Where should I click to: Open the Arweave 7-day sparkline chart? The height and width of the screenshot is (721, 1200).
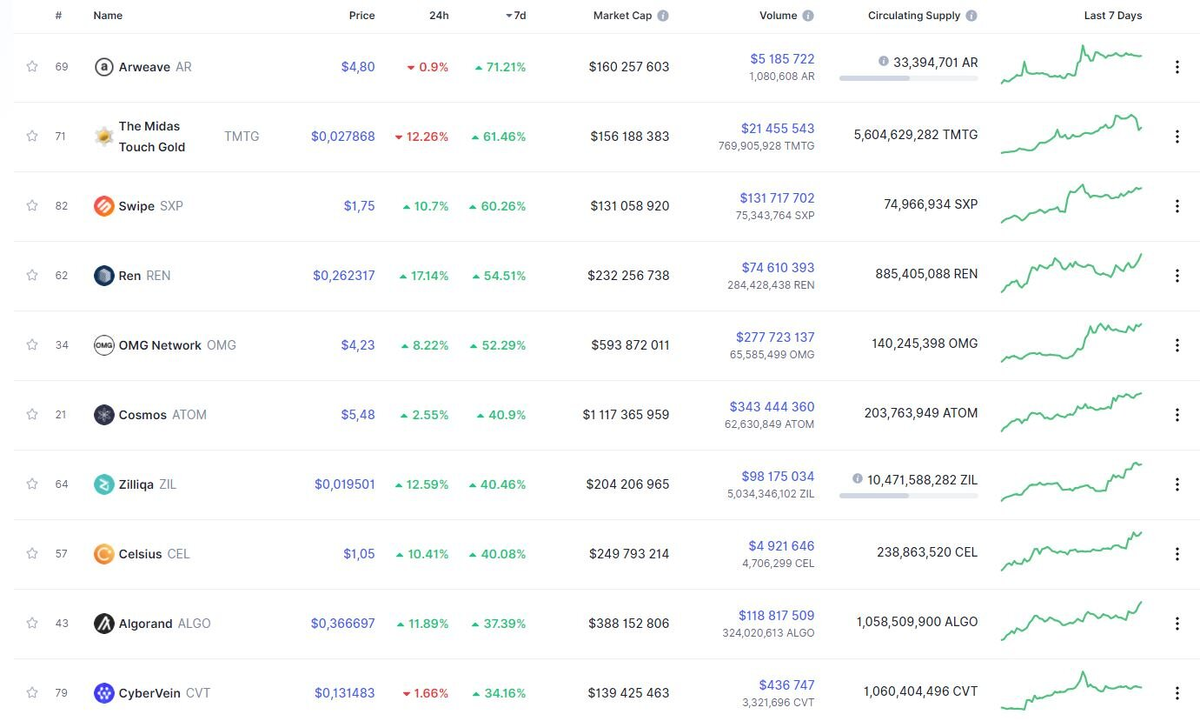[x=1071, y=64]
